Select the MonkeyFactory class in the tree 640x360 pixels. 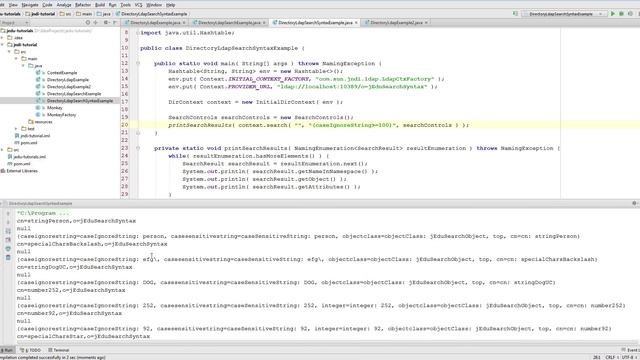[x=61, y=115]
